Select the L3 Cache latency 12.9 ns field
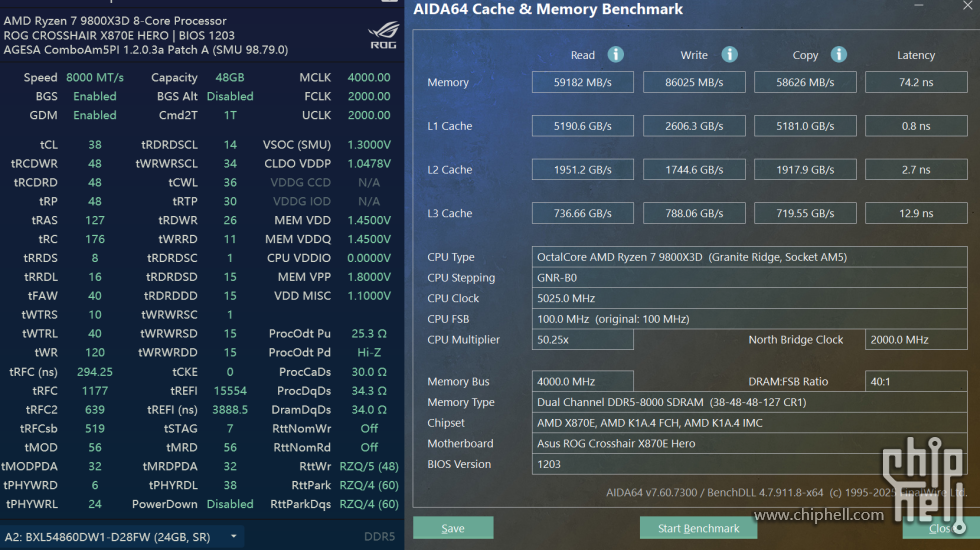980x550 pixels. coord(916,213)
